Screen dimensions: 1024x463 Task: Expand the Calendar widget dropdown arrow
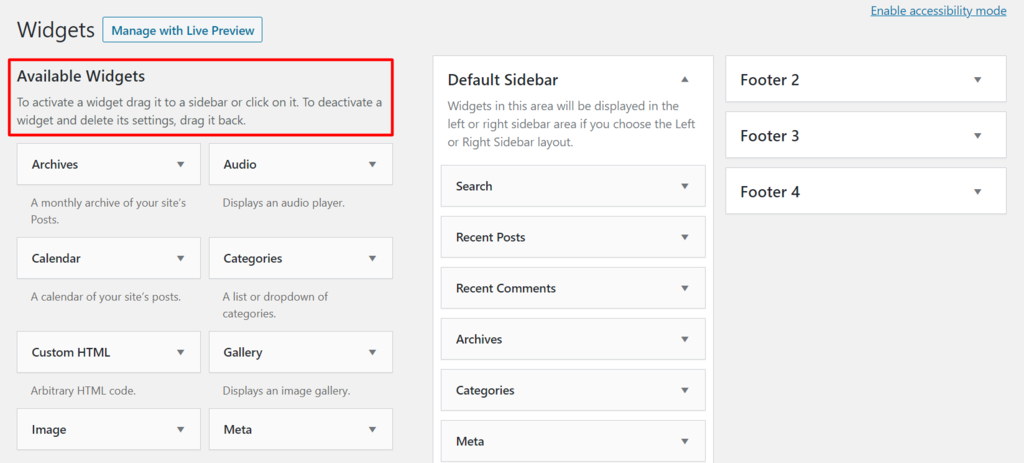[x=181, y=258]
